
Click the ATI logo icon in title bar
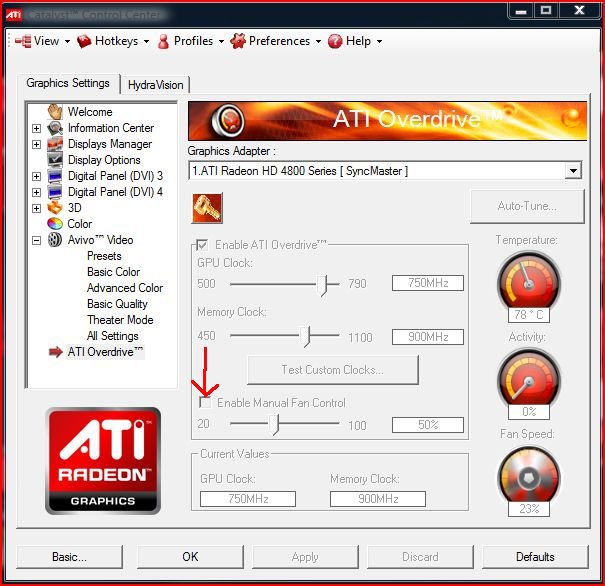[x=14, y=15]
